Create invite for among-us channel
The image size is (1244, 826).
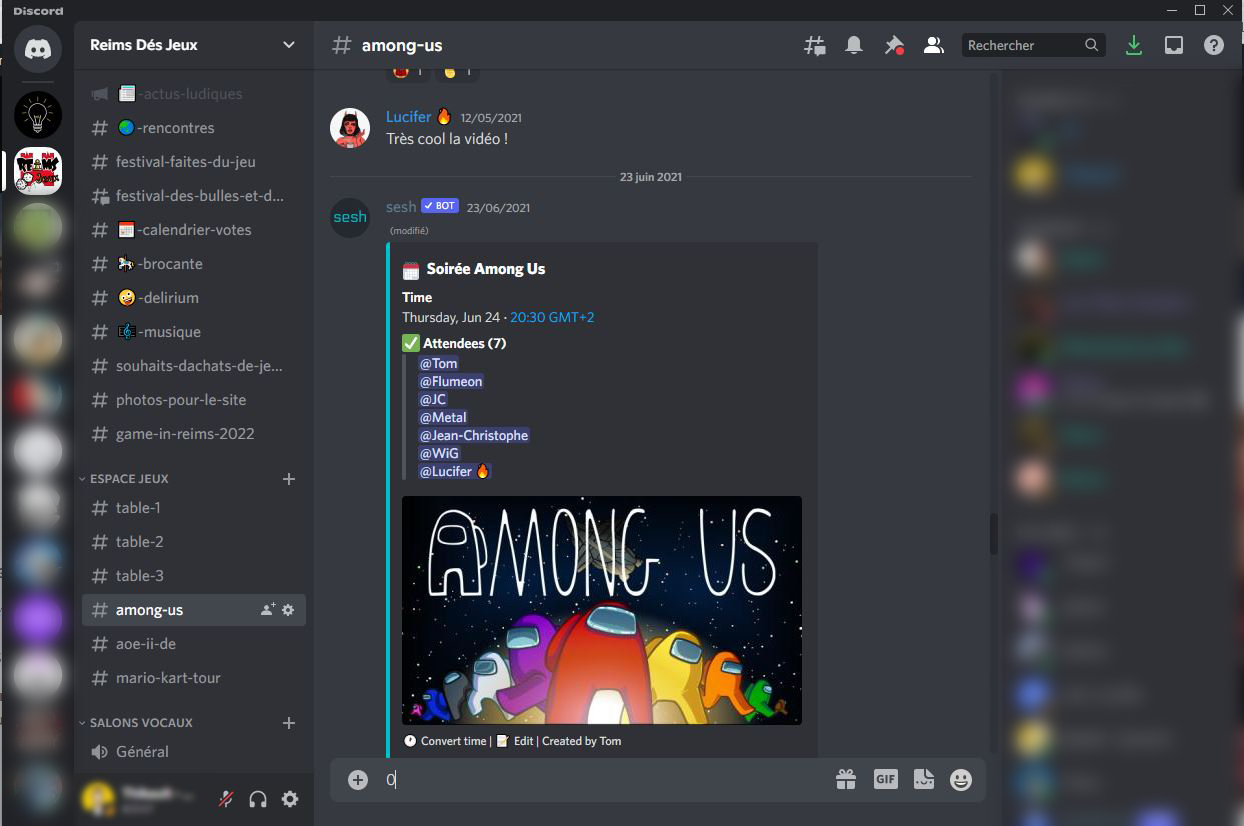tap(267, 610)
